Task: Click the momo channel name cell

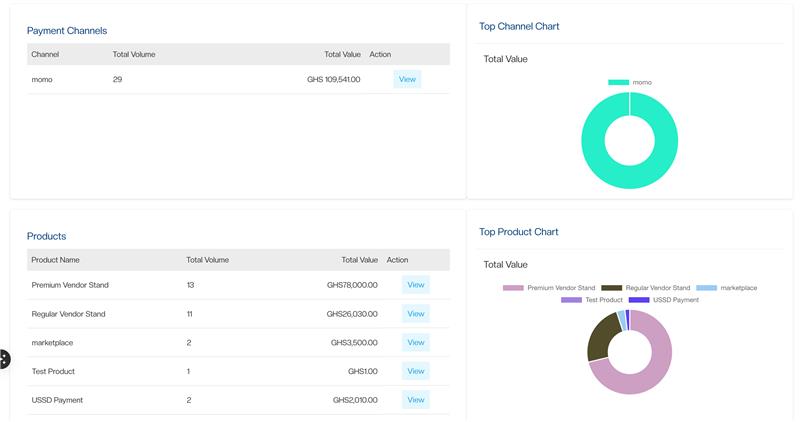Action: click(42, 80)
